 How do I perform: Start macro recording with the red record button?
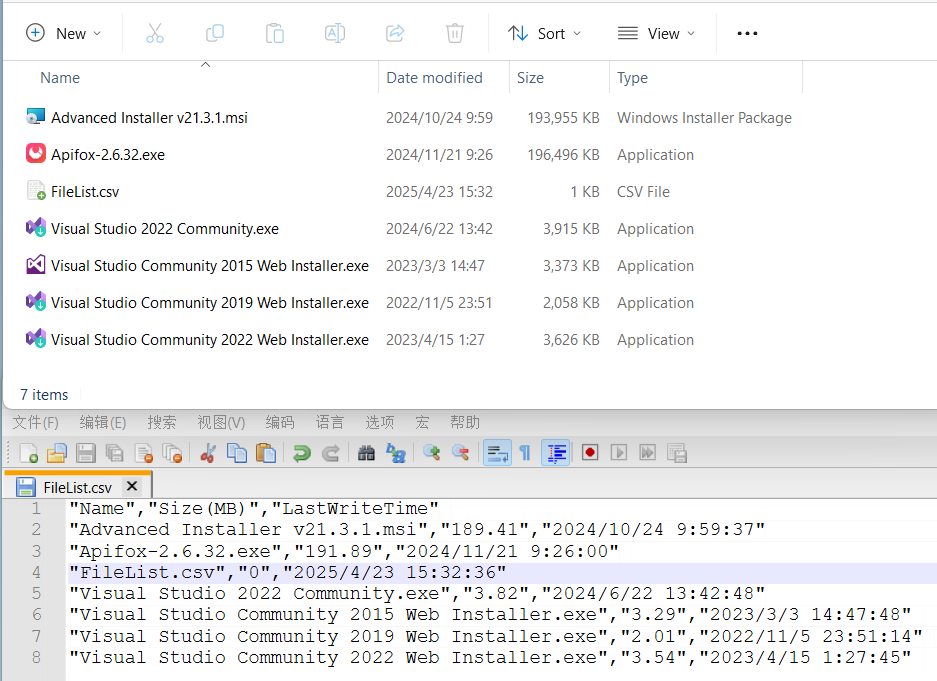590,453
